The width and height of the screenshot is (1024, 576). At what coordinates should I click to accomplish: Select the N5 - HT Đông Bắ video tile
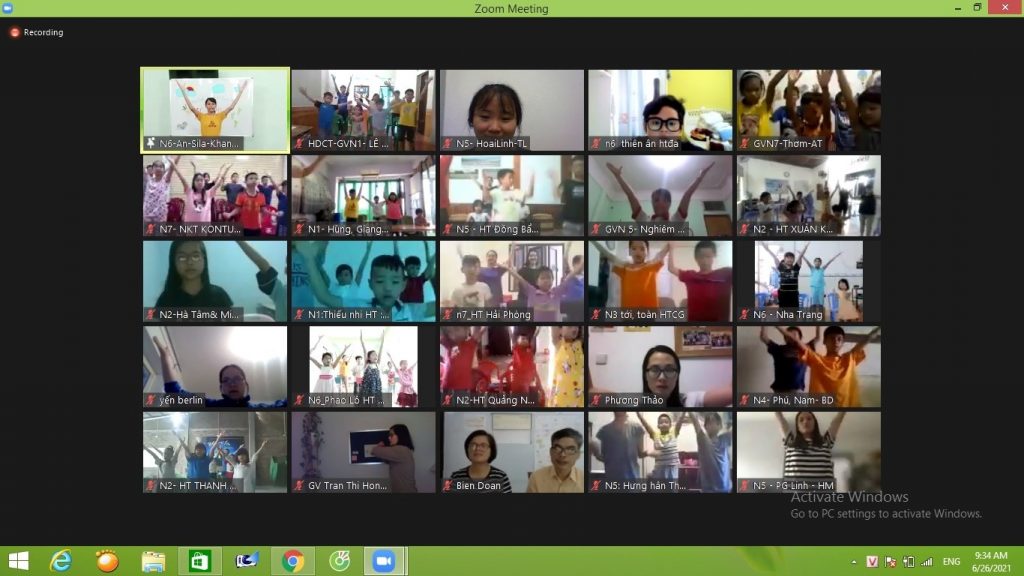pyautogui.click(x=512, y=196)
